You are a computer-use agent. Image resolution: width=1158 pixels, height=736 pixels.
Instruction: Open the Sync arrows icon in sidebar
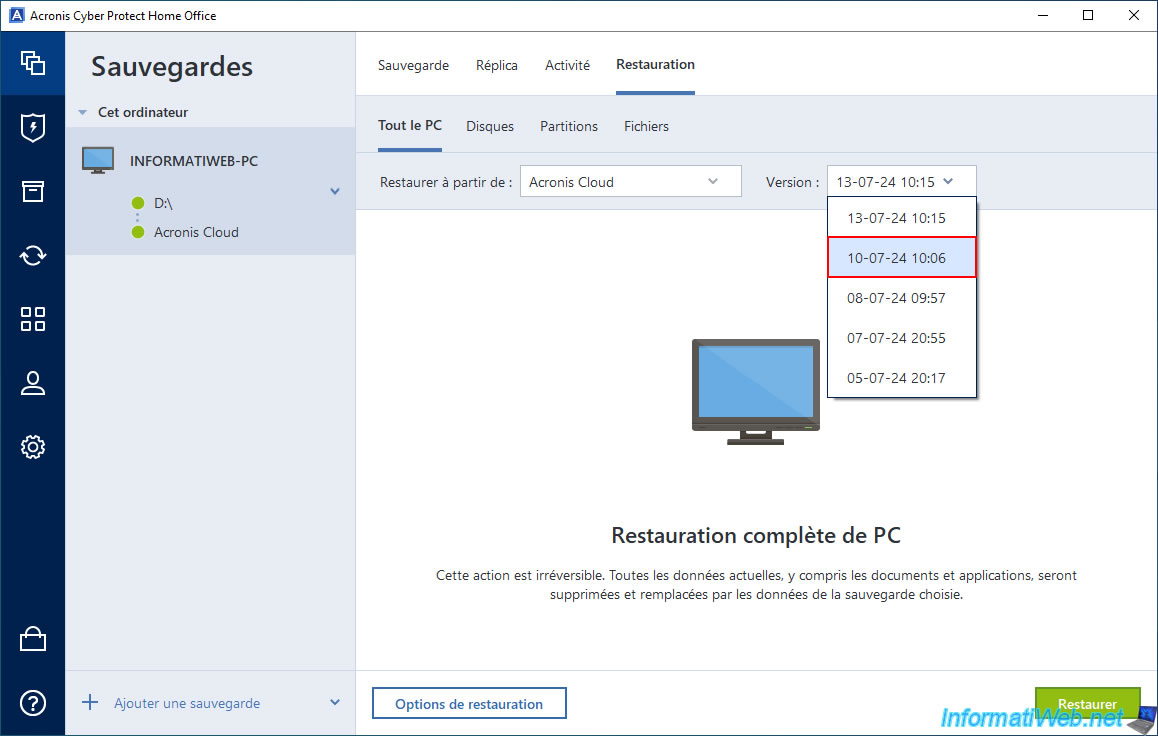click(32, 255)
